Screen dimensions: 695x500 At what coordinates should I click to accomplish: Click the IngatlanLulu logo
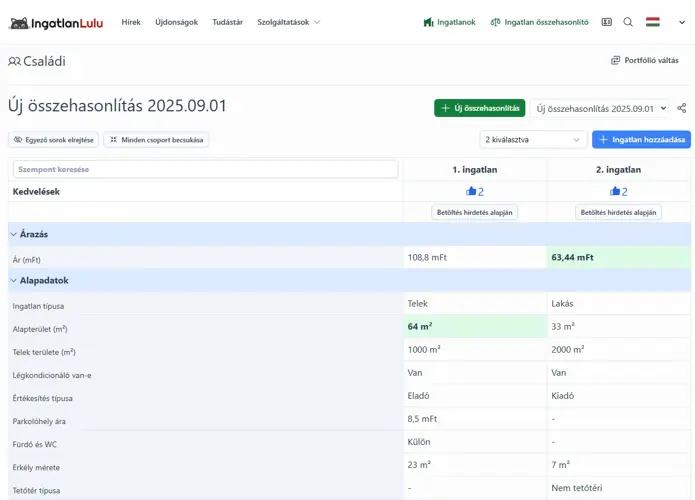pos(55,22)
